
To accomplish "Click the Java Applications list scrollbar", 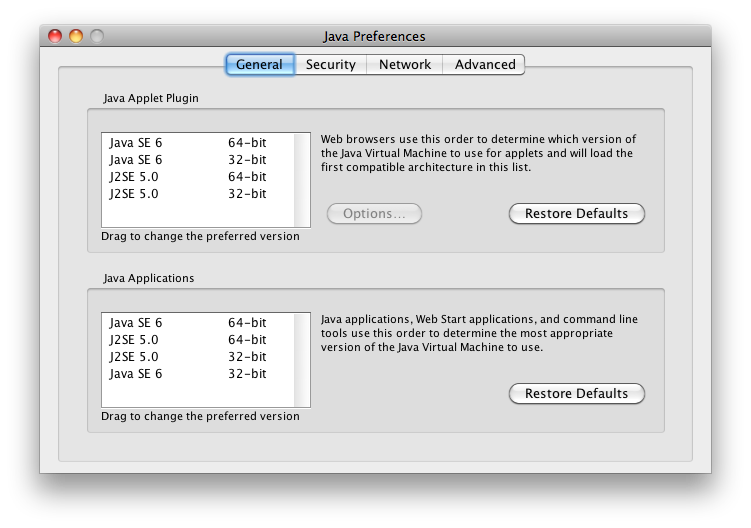I will coord(302,360).
